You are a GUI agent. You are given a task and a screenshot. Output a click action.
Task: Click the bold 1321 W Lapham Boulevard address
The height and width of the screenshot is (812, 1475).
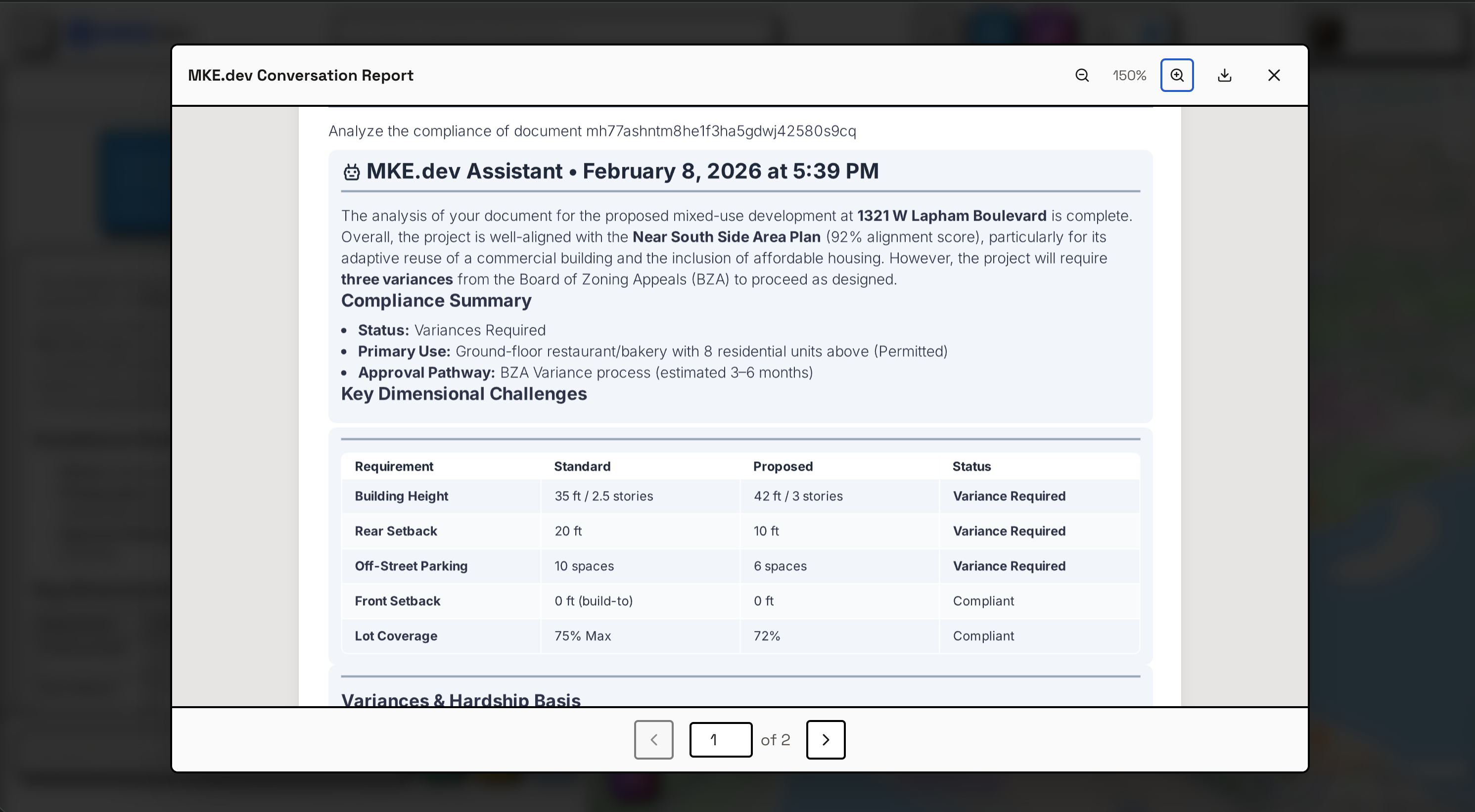tap(951, 216)
